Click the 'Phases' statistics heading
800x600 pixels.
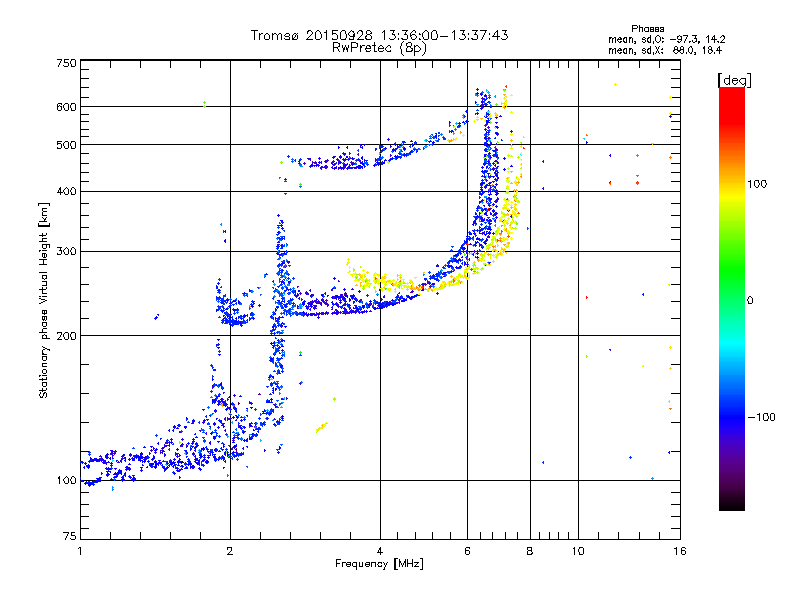pos(647,29)
